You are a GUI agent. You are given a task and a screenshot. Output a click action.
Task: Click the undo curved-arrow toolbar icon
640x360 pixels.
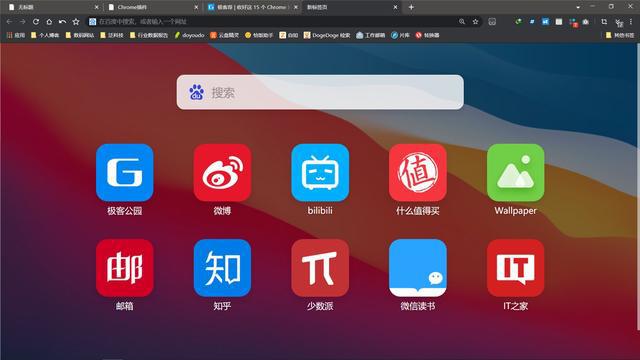coord(62,22)
